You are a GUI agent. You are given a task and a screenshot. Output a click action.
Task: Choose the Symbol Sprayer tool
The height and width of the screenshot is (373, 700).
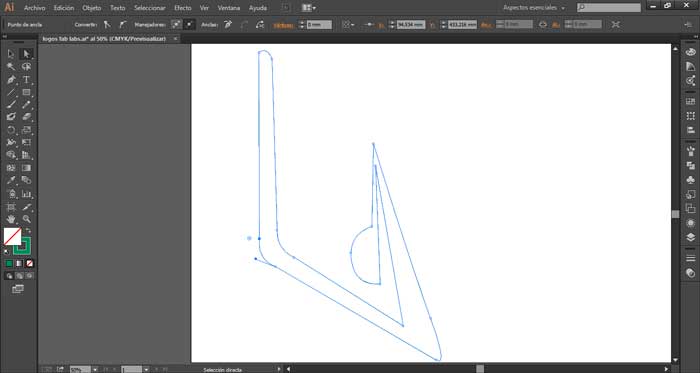point(11,194)
